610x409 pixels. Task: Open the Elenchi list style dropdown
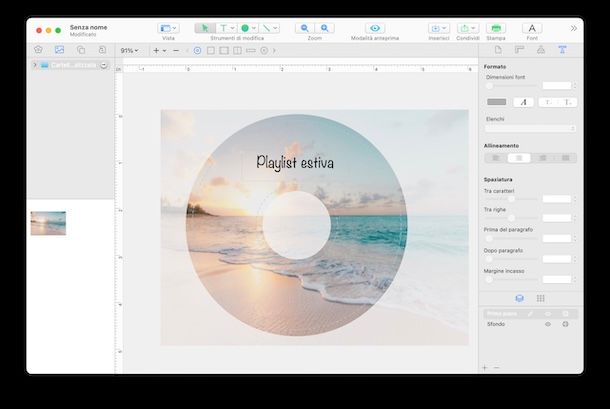(x=529, y=129)
